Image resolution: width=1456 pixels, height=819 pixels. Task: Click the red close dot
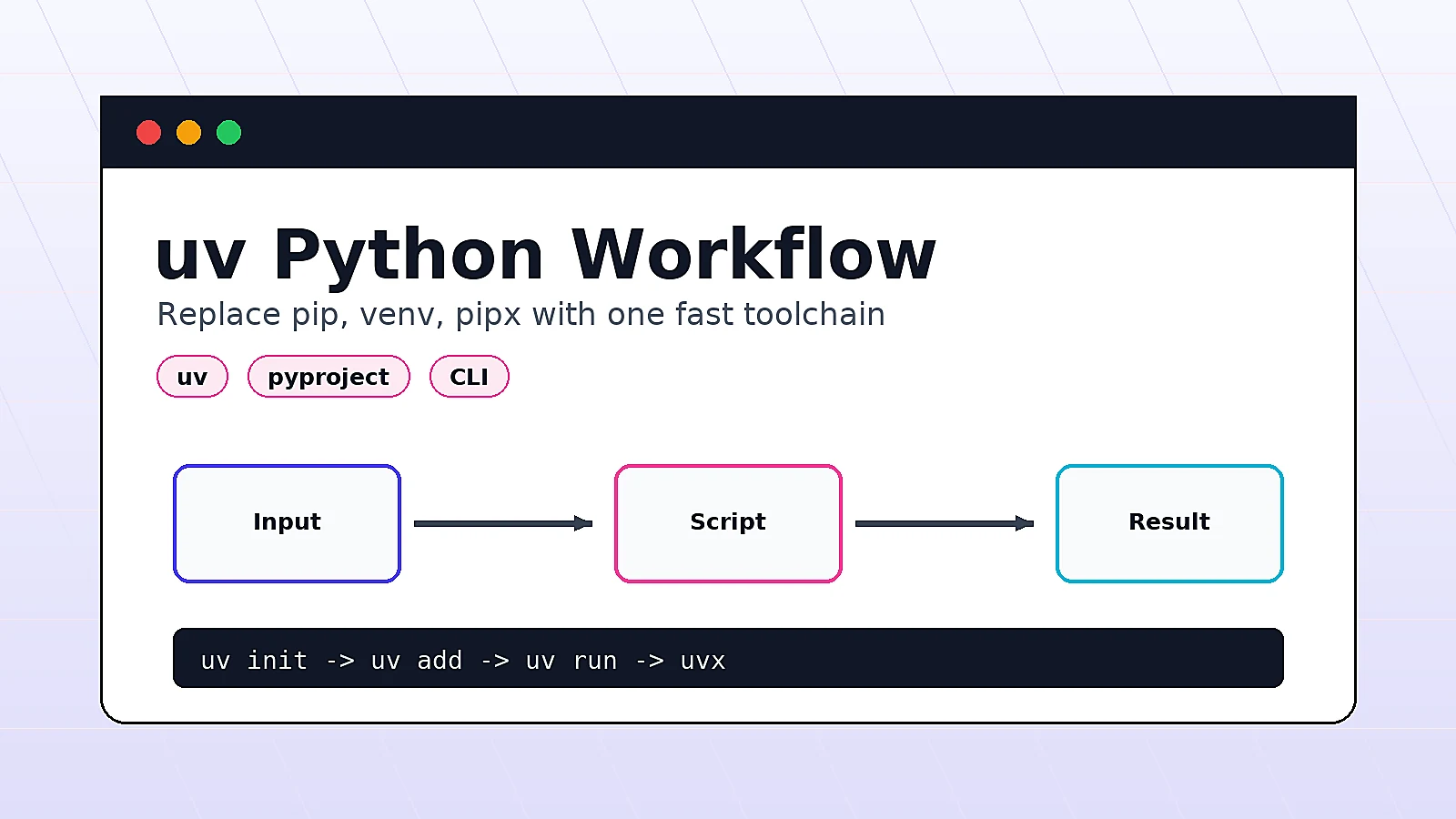click(148, 133)
